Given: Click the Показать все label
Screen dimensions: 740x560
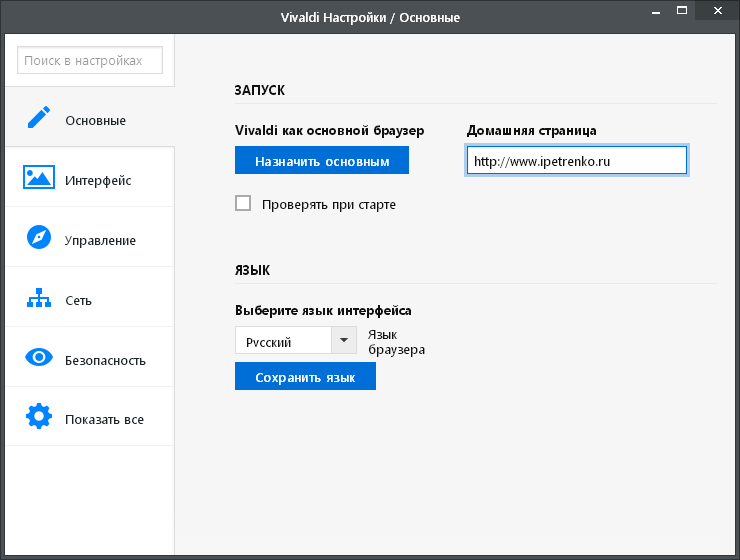Looking at the screenshot, I should pyautogui.click(x=104, y=420).
